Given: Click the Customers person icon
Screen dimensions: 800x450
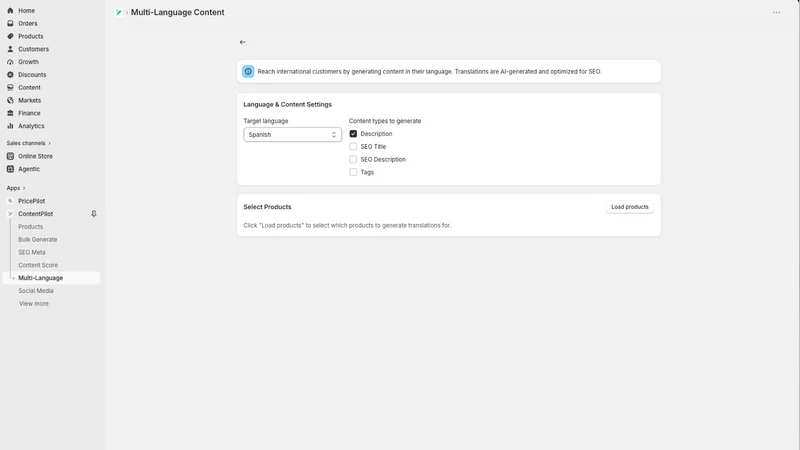Looking at the screenshot, I should 10,49.
